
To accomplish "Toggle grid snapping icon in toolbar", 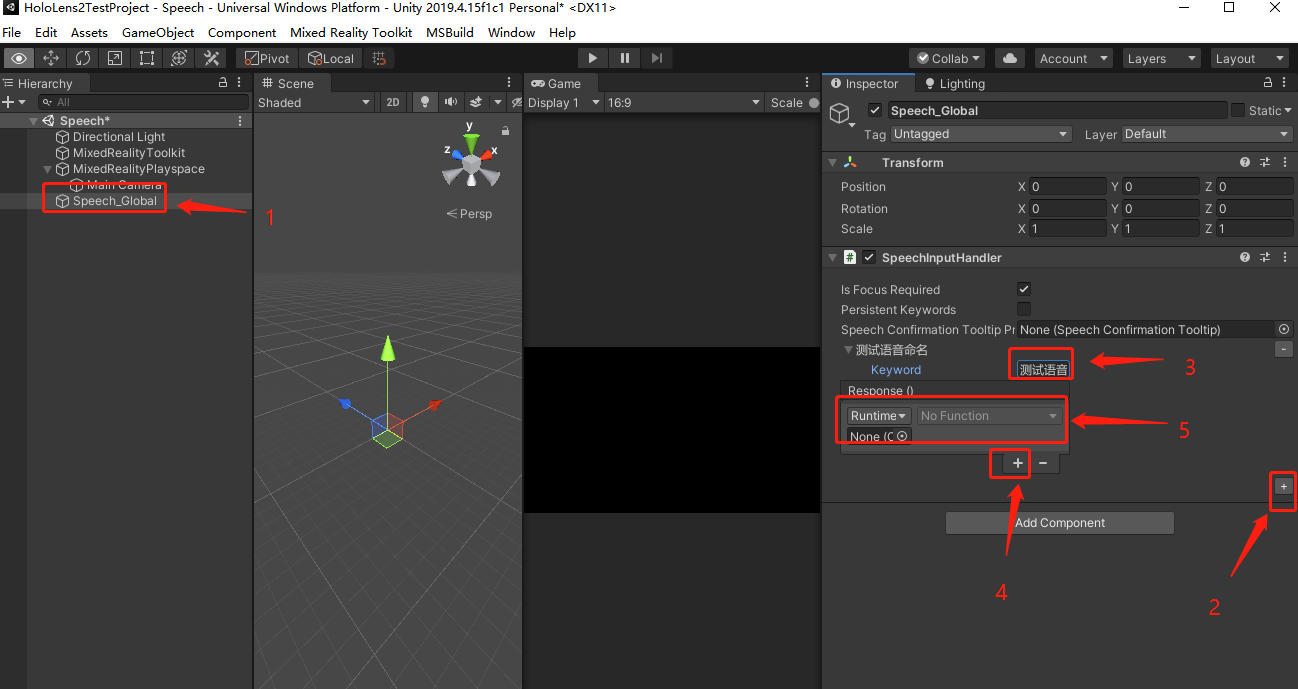I will coord(379,58).
